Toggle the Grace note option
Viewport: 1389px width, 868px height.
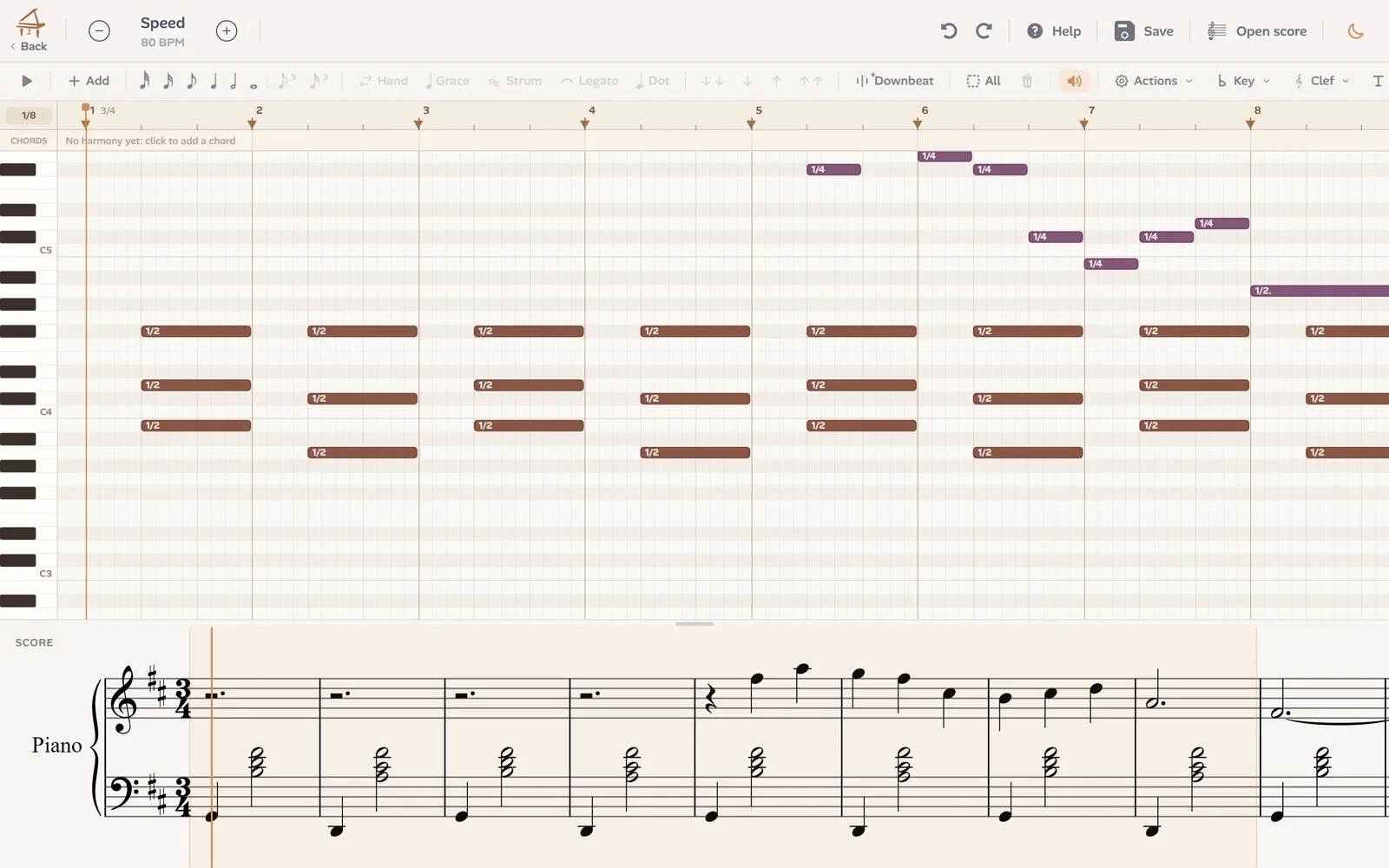click(x=447, y=81)
